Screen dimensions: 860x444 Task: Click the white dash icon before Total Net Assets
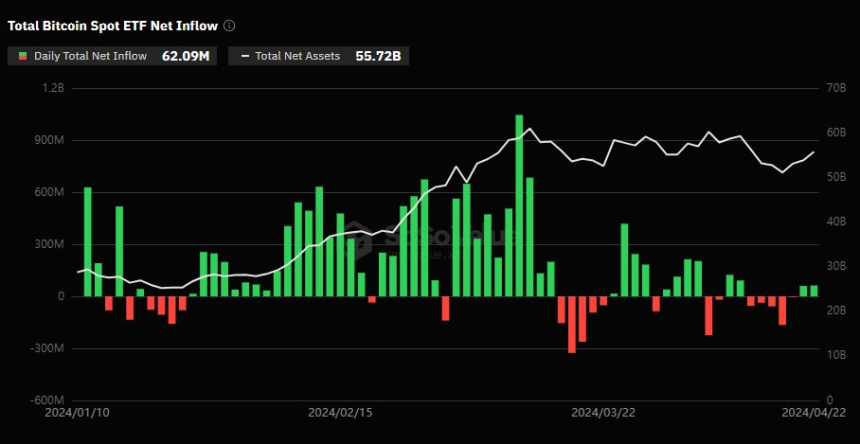click(244, 56)
